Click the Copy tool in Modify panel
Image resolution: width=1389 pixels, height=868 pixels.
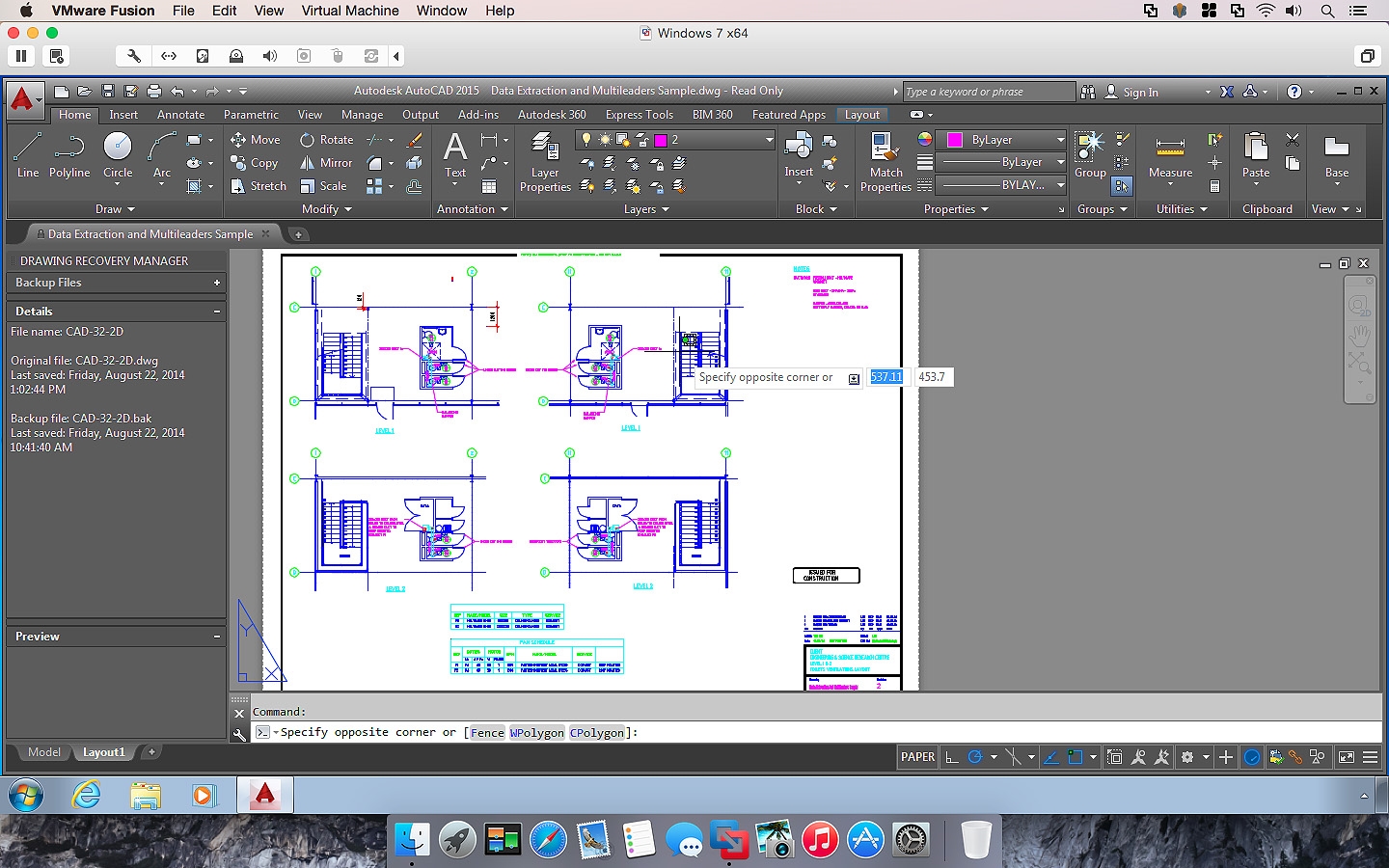255,163
